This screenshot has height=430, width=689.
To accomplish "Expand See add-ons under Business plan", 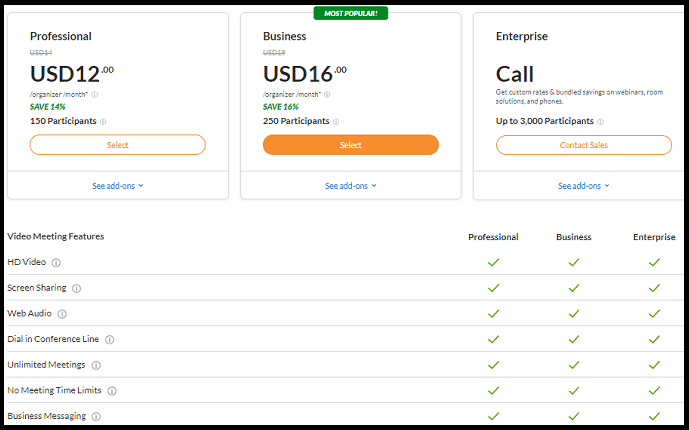I will [351, 186].
